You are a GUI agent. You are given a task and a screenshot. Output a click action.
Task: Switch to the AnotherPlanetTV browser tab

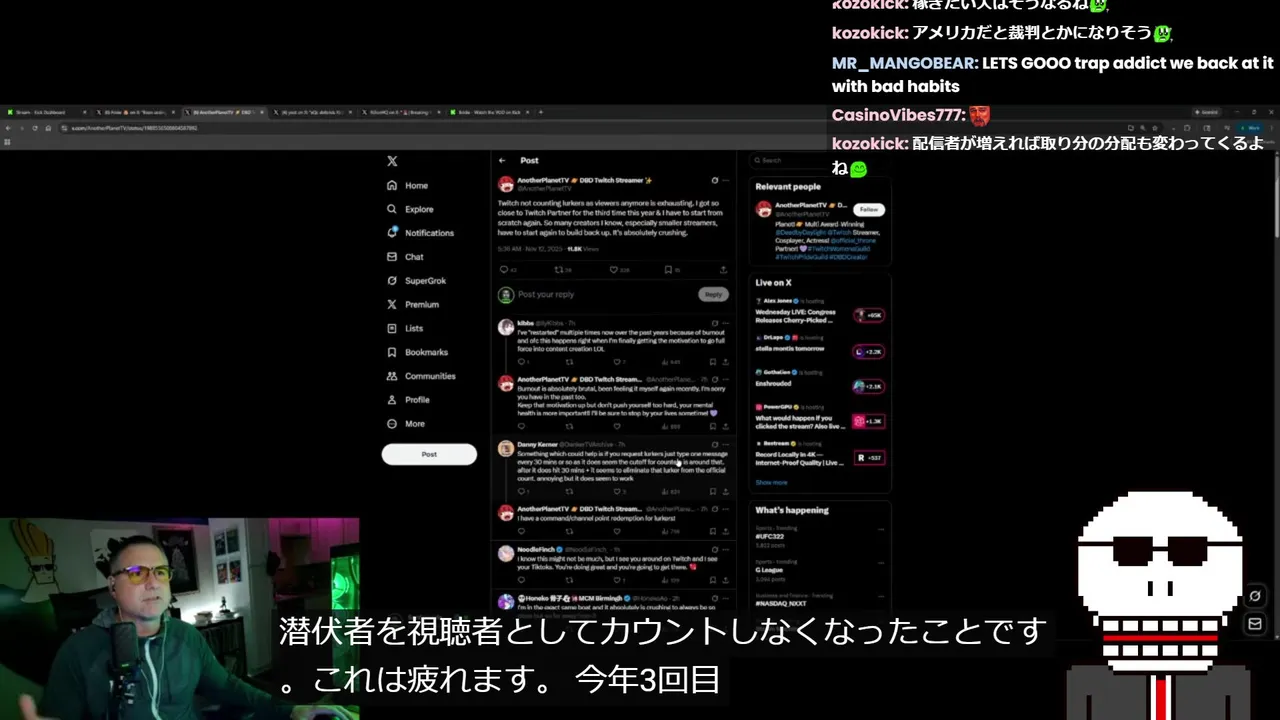point(223,112)
